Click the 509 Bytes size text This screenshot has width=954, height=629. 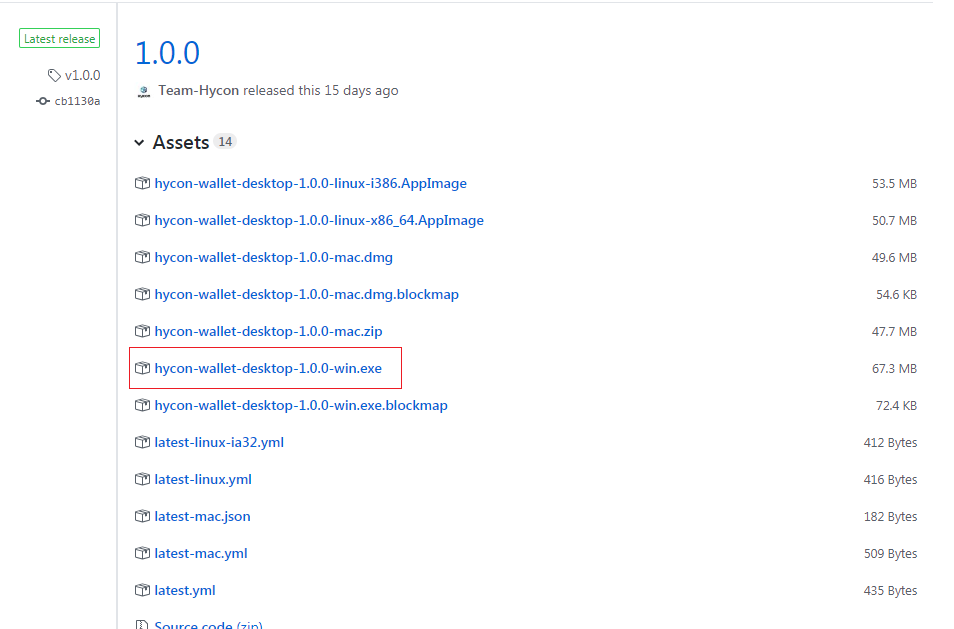(890, 554)
